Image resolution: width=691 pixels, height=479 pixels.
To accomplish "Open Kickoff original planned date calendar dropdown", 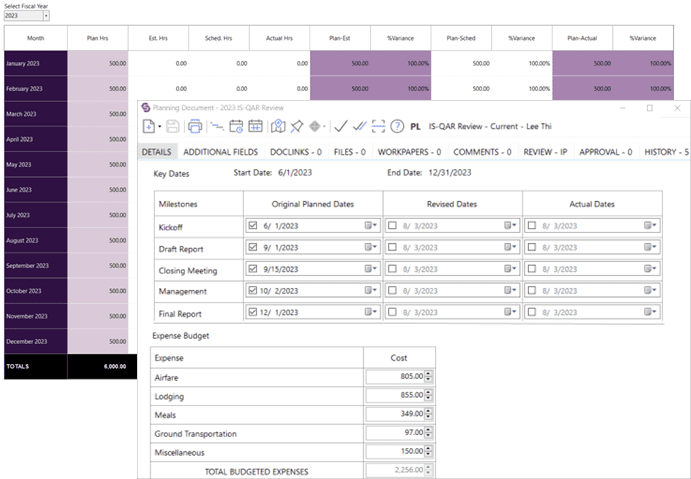I will [x=371, y=226].
